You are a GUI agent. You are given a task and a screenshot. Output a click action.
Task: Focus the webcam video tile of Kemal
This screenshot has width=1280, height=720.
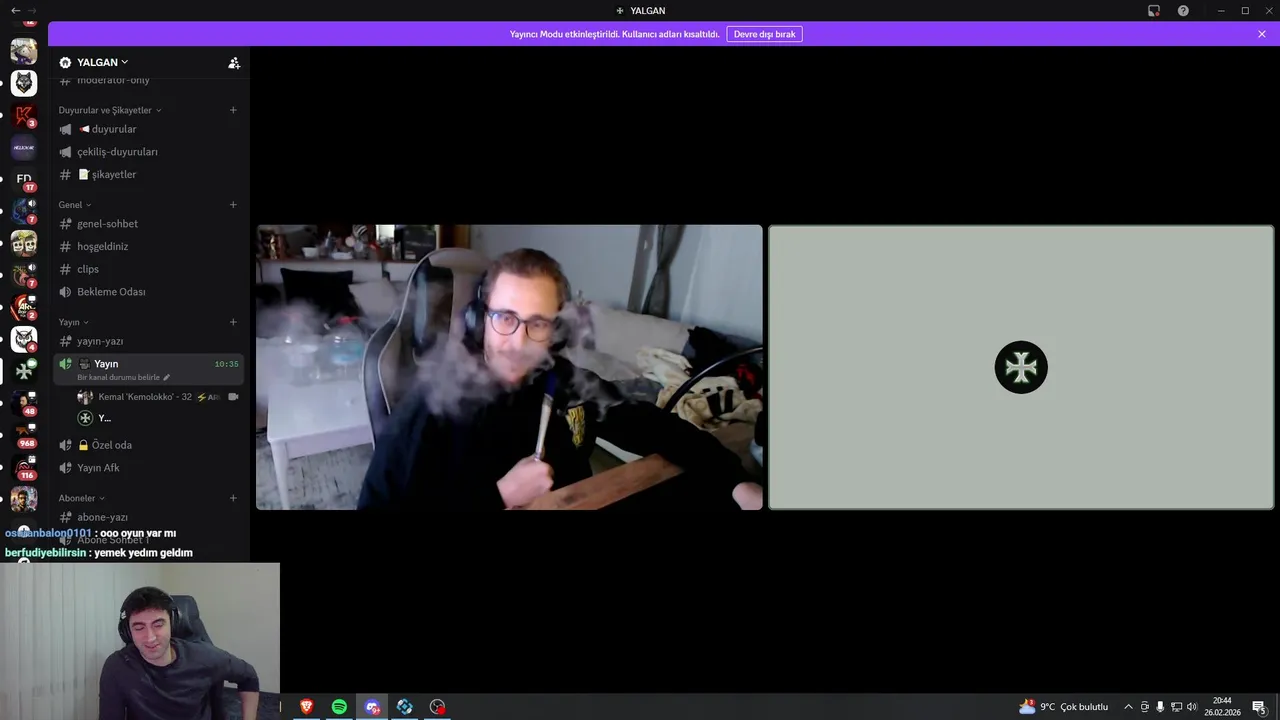[509, 367]
